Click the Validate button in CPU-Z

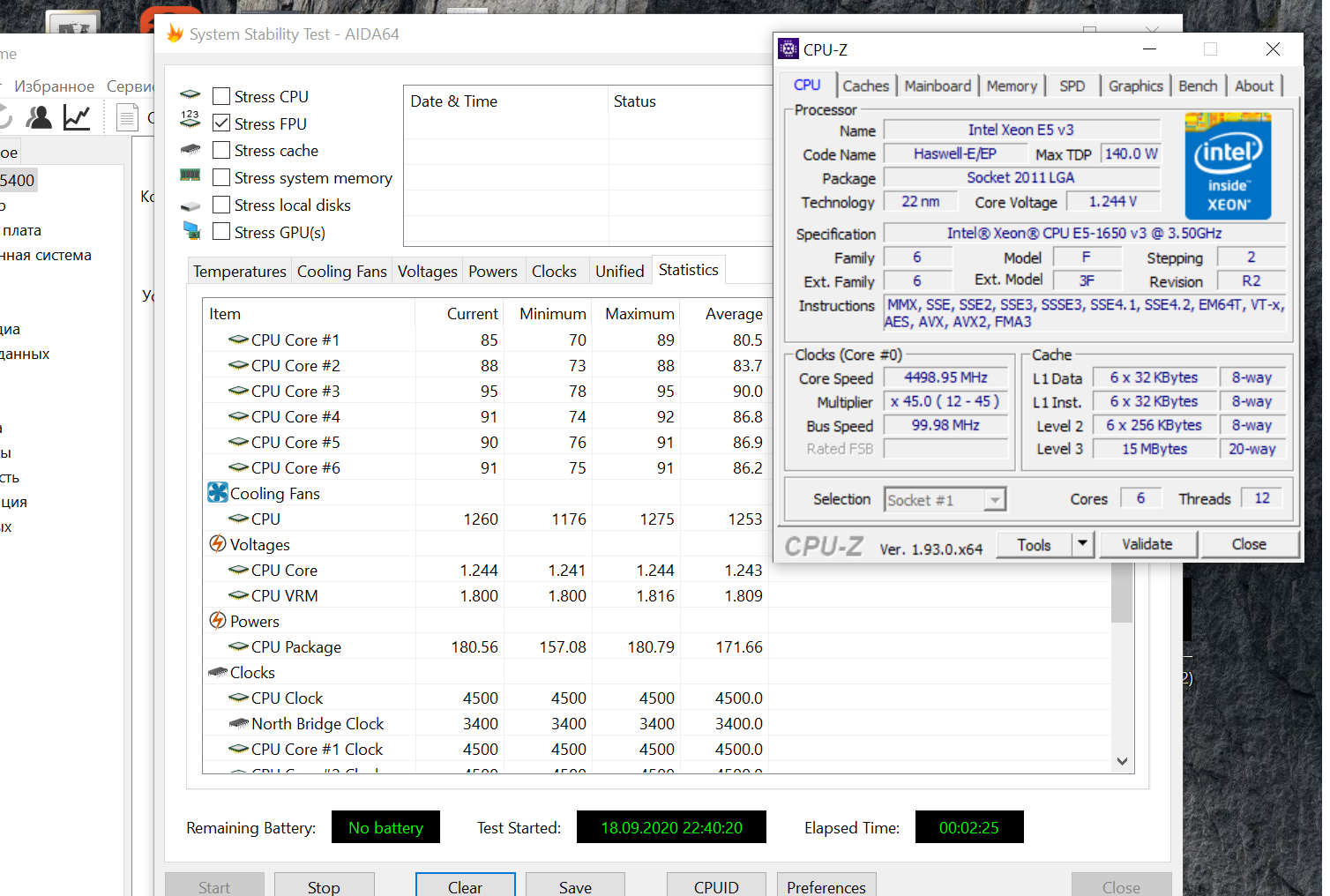[x=1147, y=544]
